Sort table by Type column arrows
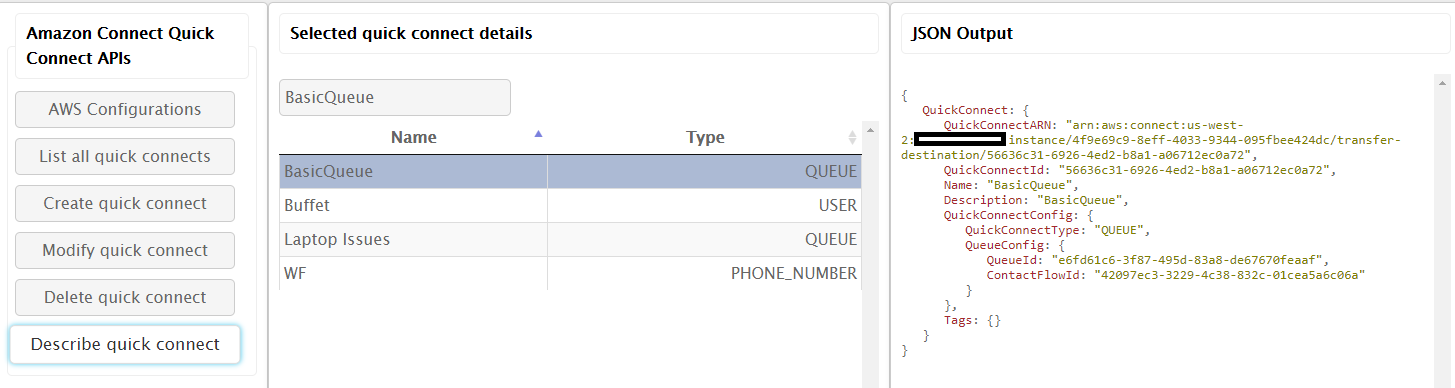The height and width of the screenshot is (388, 1455). click(852, 137)
